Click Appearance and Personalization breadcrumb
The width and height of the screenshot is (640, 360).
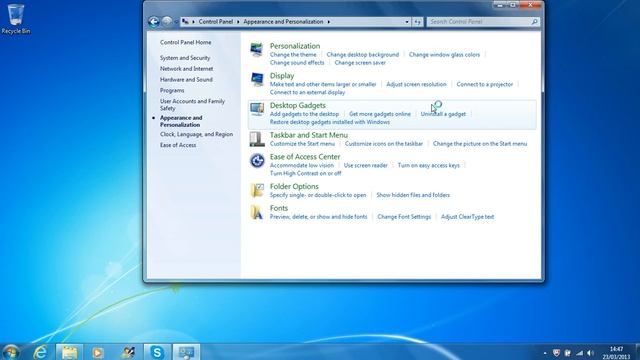tap(283, 22)
